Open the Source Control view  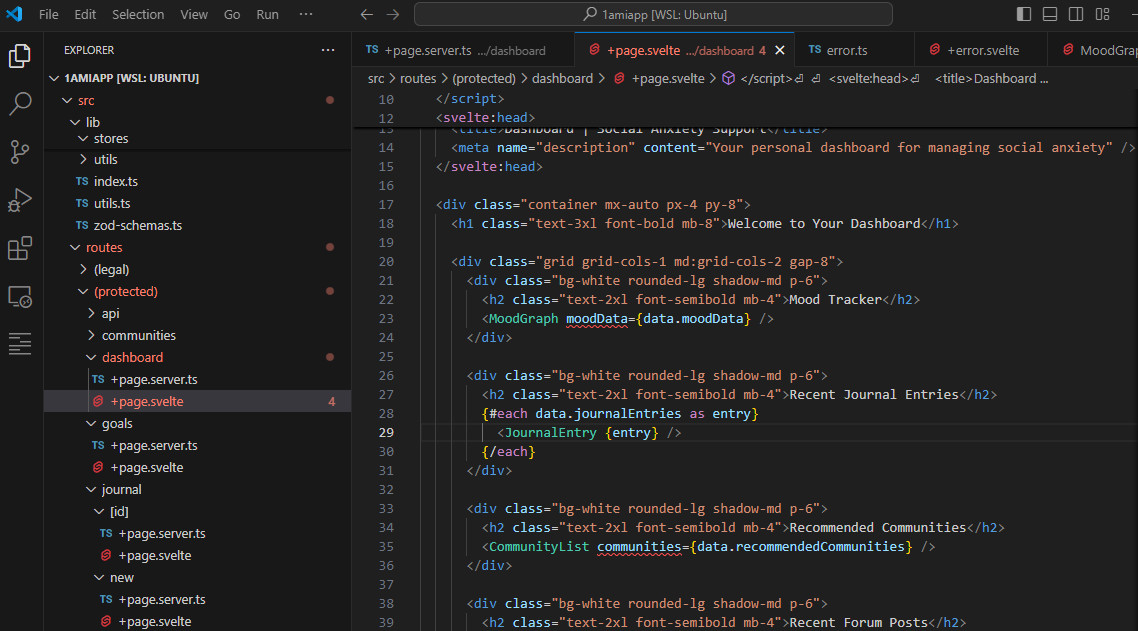[x=20, y=151]
